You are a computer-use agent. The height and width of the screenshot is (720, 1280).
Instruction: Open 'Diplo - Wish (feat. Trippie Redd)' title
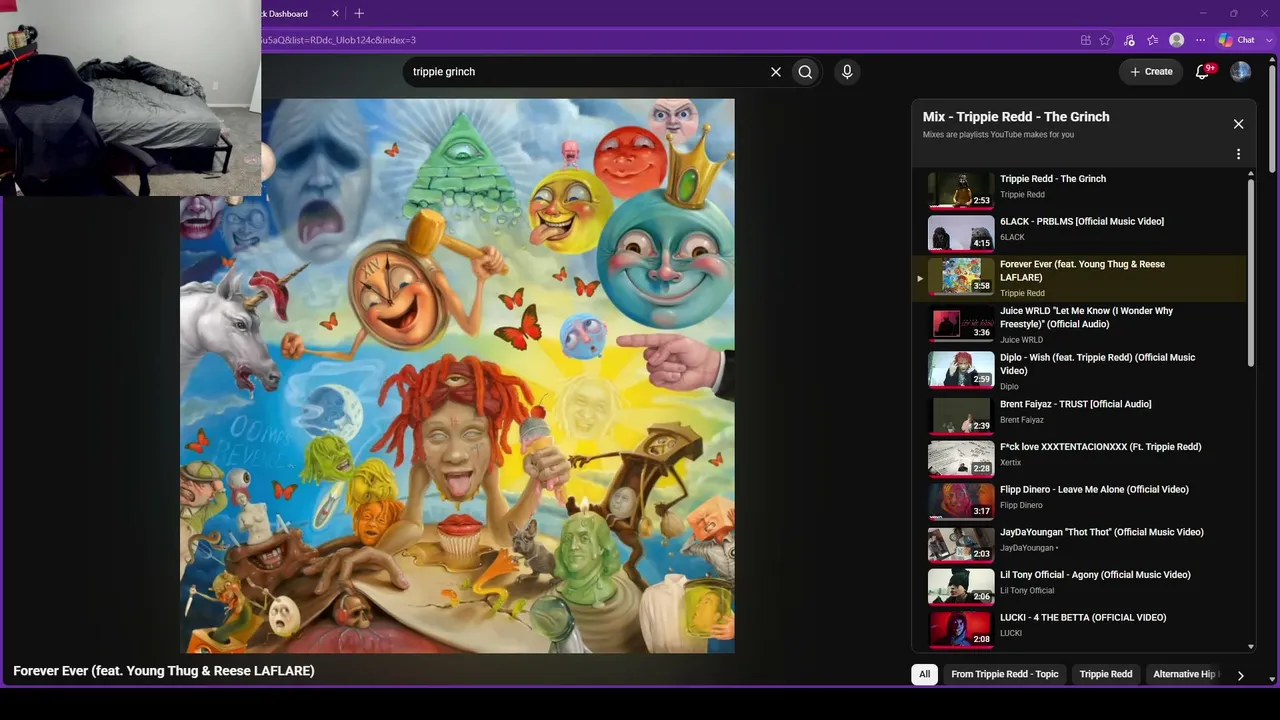click(1098, 364)
